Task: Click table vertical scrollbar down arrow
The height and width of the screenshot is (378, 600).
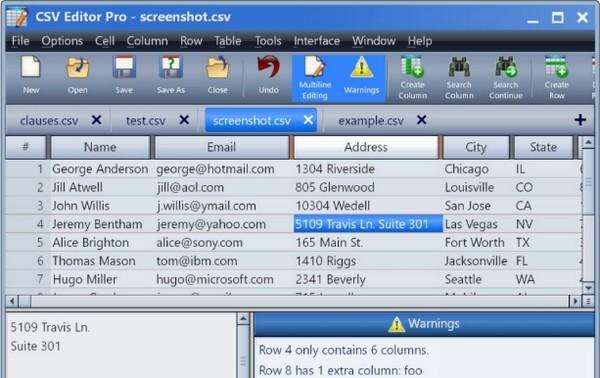Action: point(588,288)
